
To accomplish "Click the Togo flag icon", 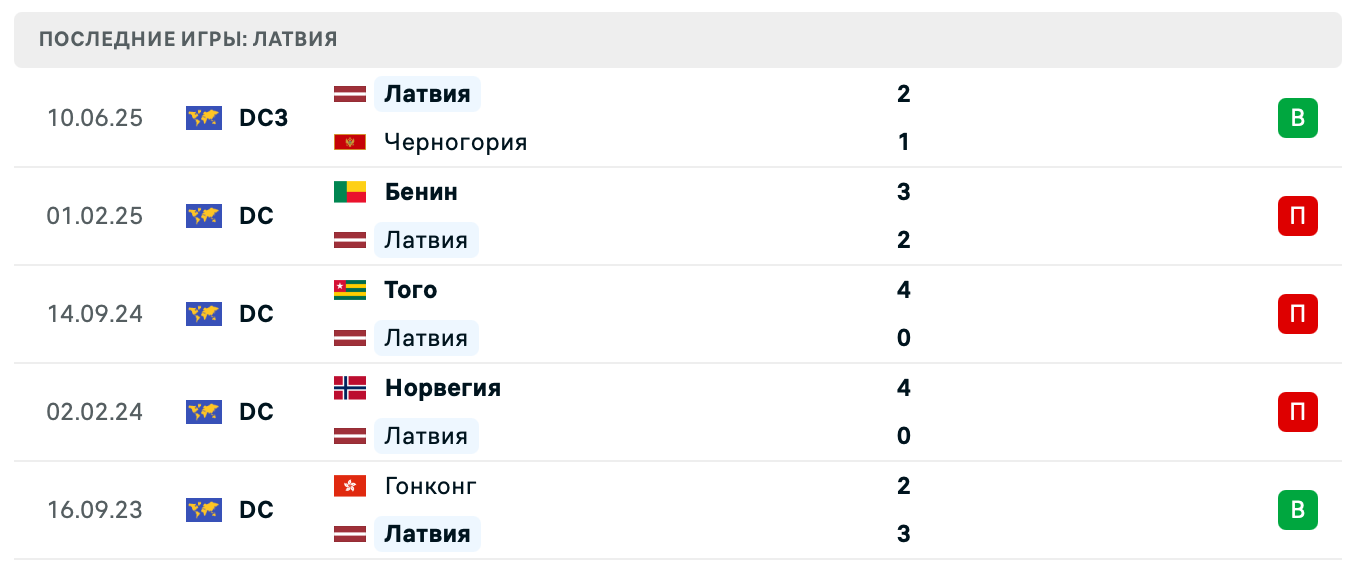I will coord(350,290).
